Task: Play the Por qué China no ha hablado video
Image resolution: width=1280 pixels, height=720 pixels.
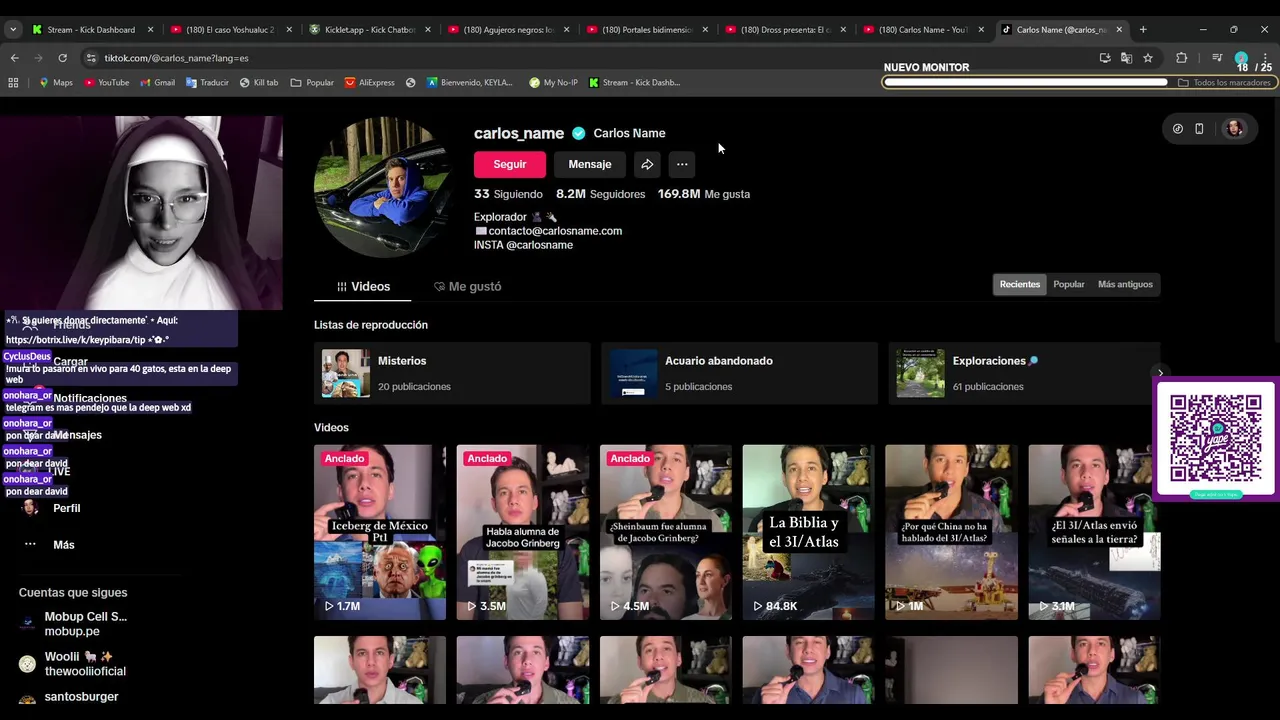Action: pos(951,532)
